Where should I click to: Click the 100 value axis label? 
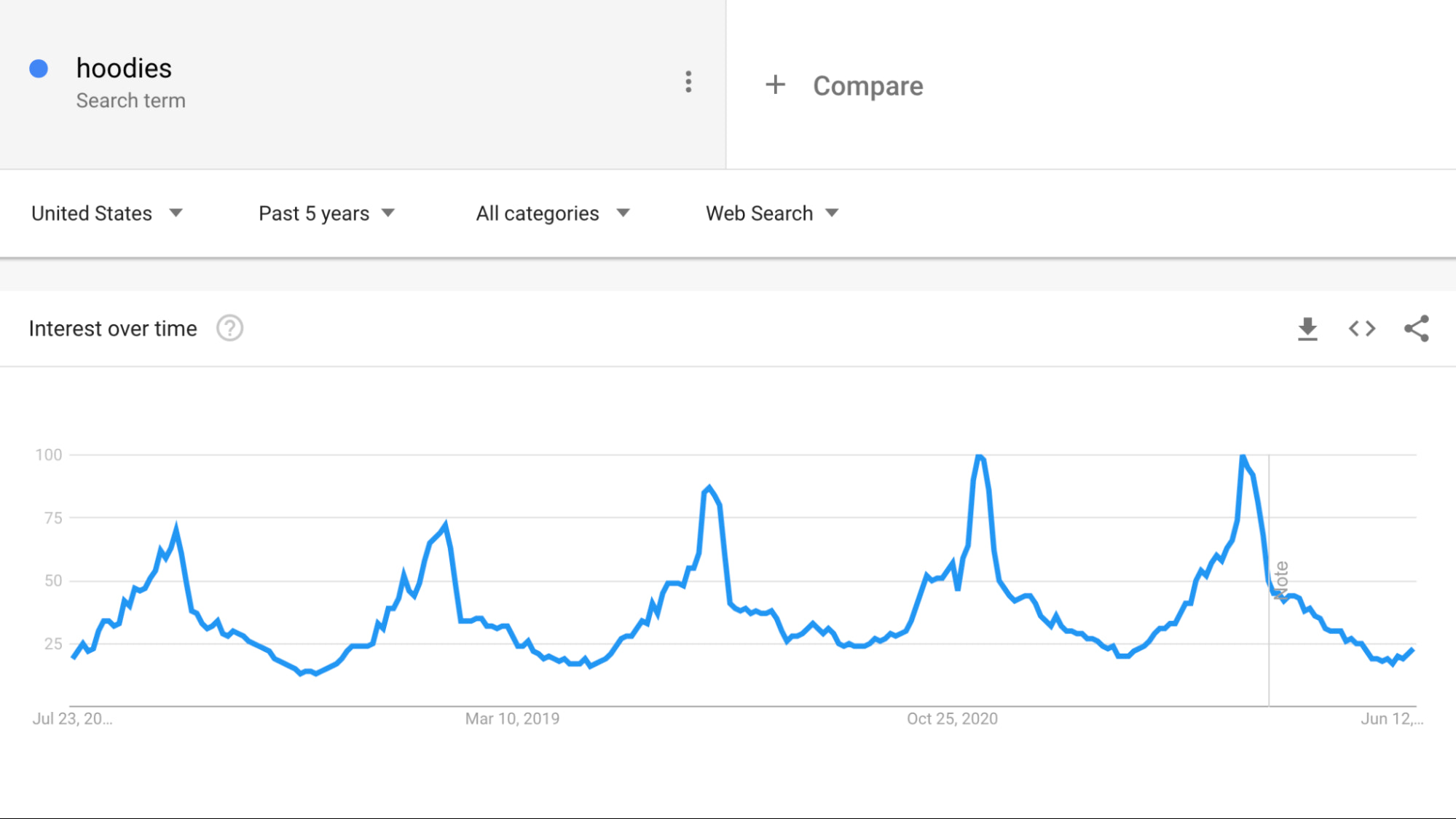(49, 455)
